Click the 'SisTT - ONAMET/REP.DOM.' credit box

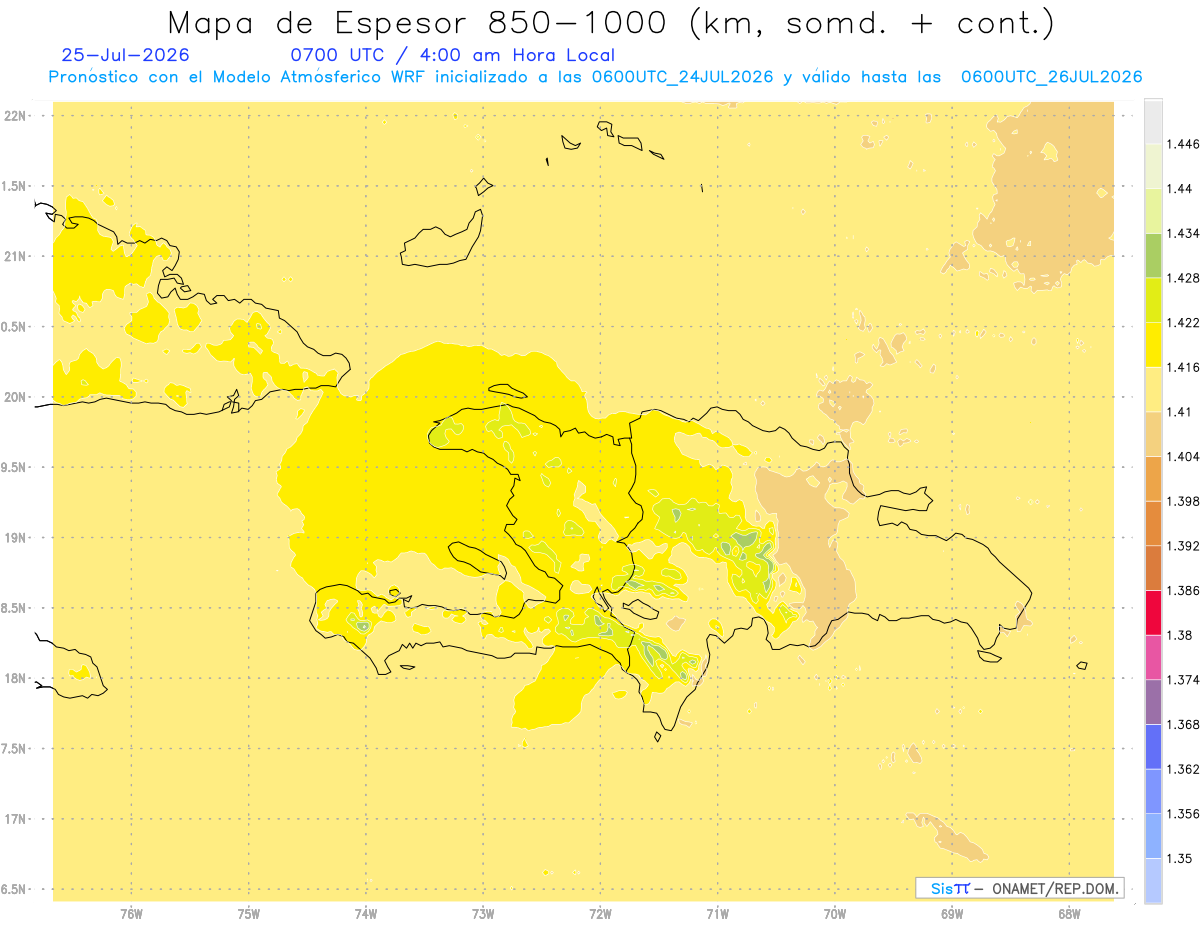pos(1020,888)
